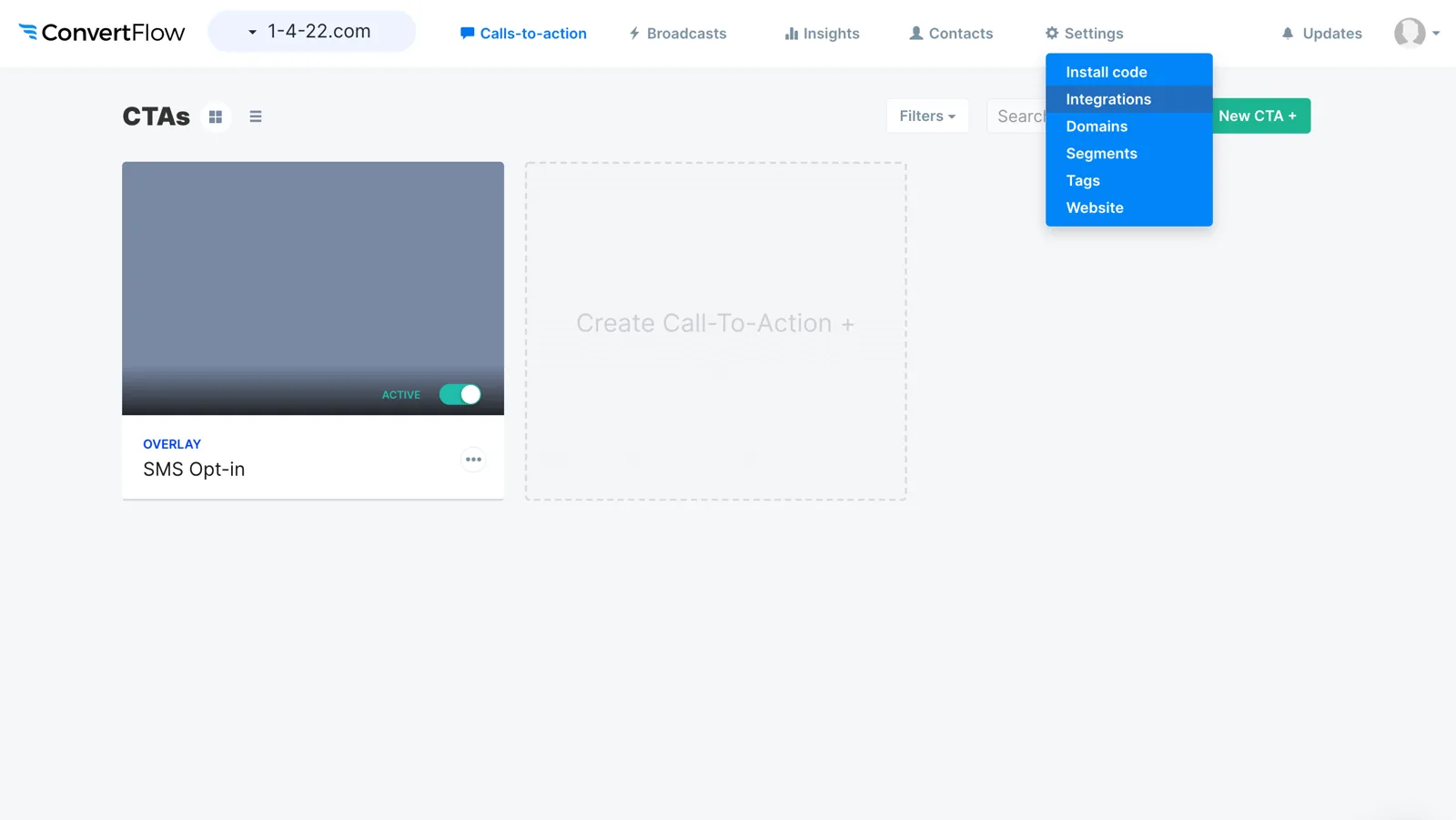Click Create Call-To-Action + placeholder card

tap(715, 331)
